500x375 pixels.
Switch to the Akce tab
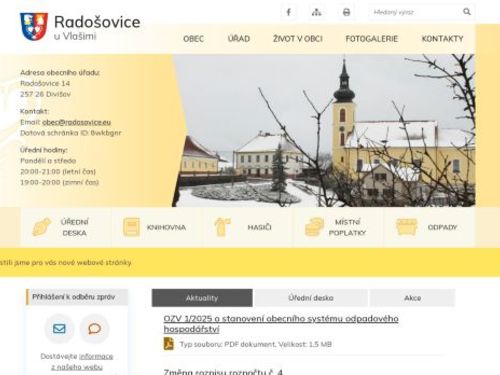point(412,298)
